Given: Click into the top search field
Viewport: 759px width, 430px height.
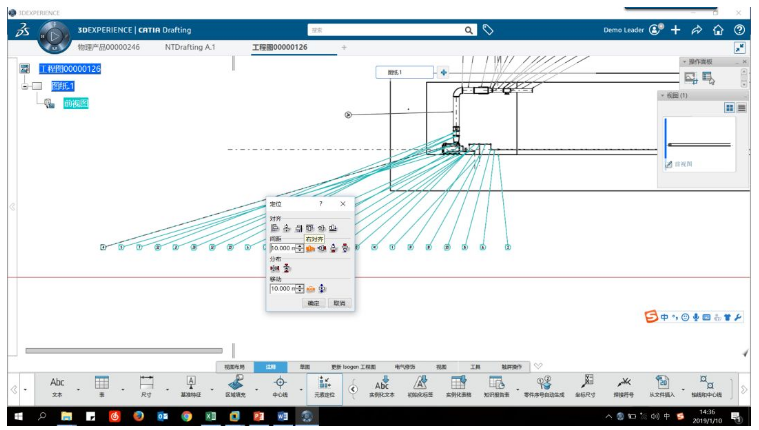Looking at the screenshot, I should pyautogui.click(x=385, y=30).
